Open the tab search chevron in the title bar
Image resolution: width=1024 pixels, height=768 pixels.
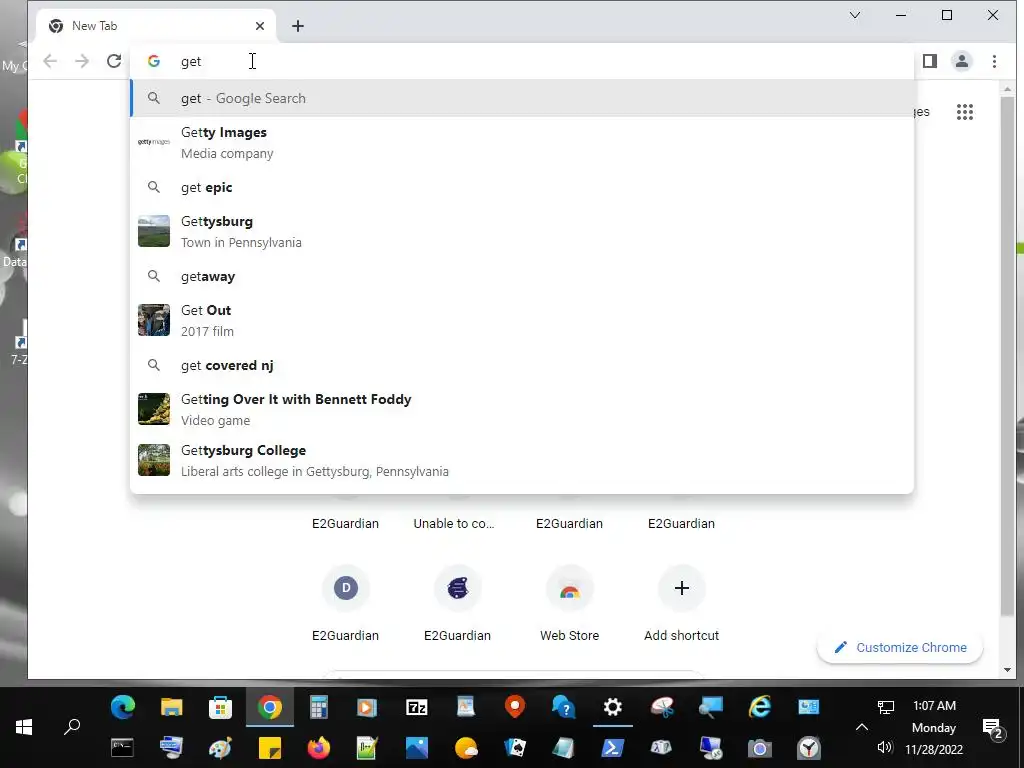tap(854, 15)
